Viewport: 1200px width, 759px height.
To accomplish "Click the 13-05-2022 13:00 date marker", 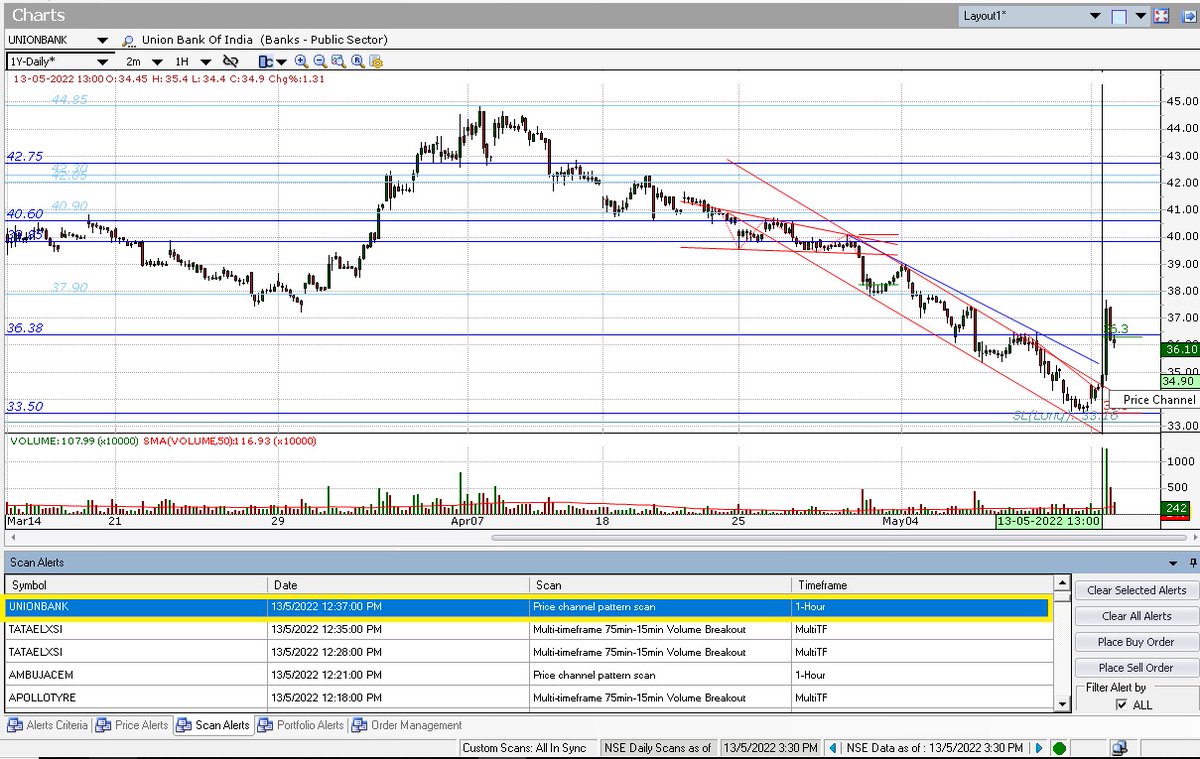I will point(1048,521).
